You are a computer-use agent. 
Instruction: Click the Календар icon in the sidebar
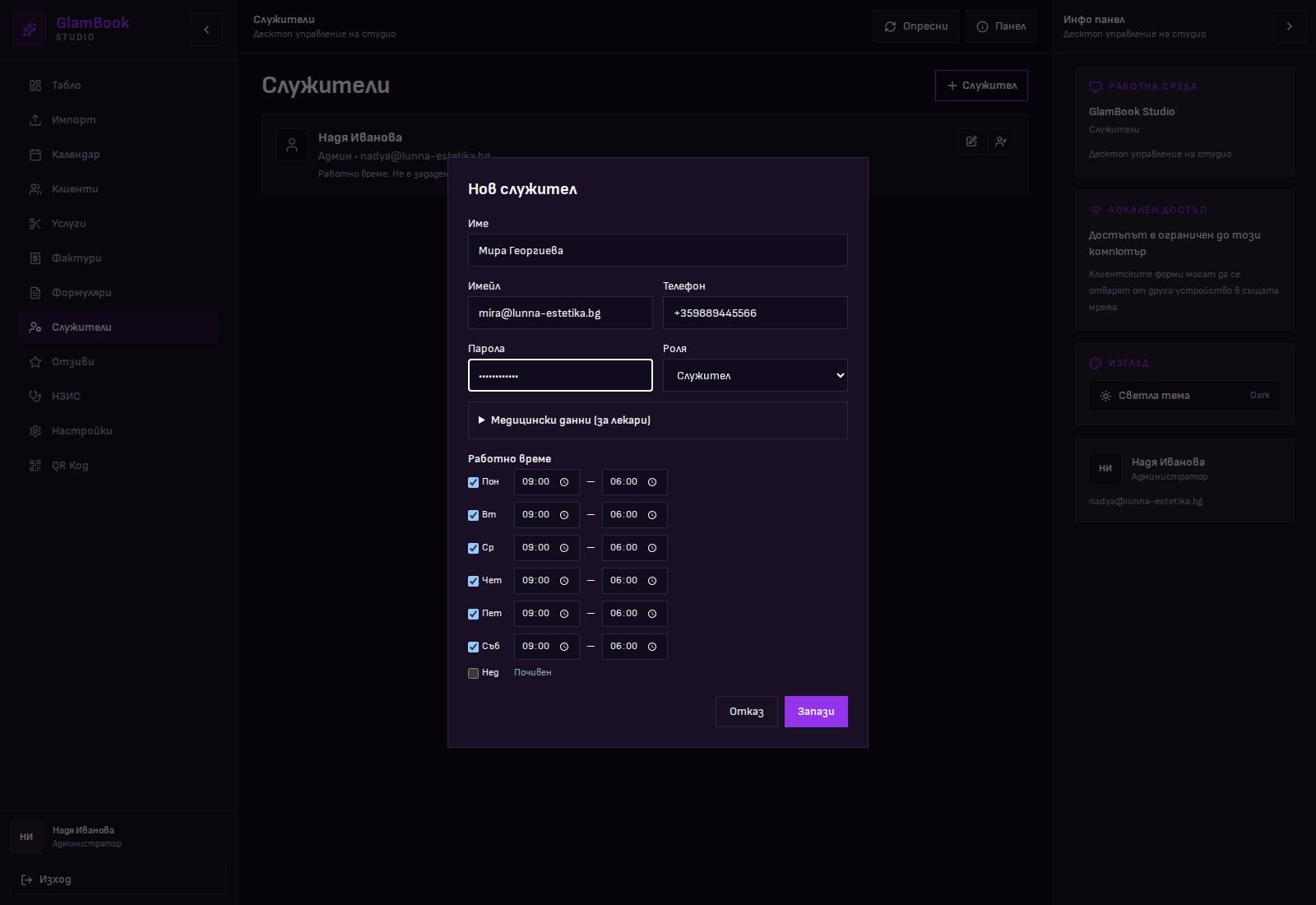point(35,155)
